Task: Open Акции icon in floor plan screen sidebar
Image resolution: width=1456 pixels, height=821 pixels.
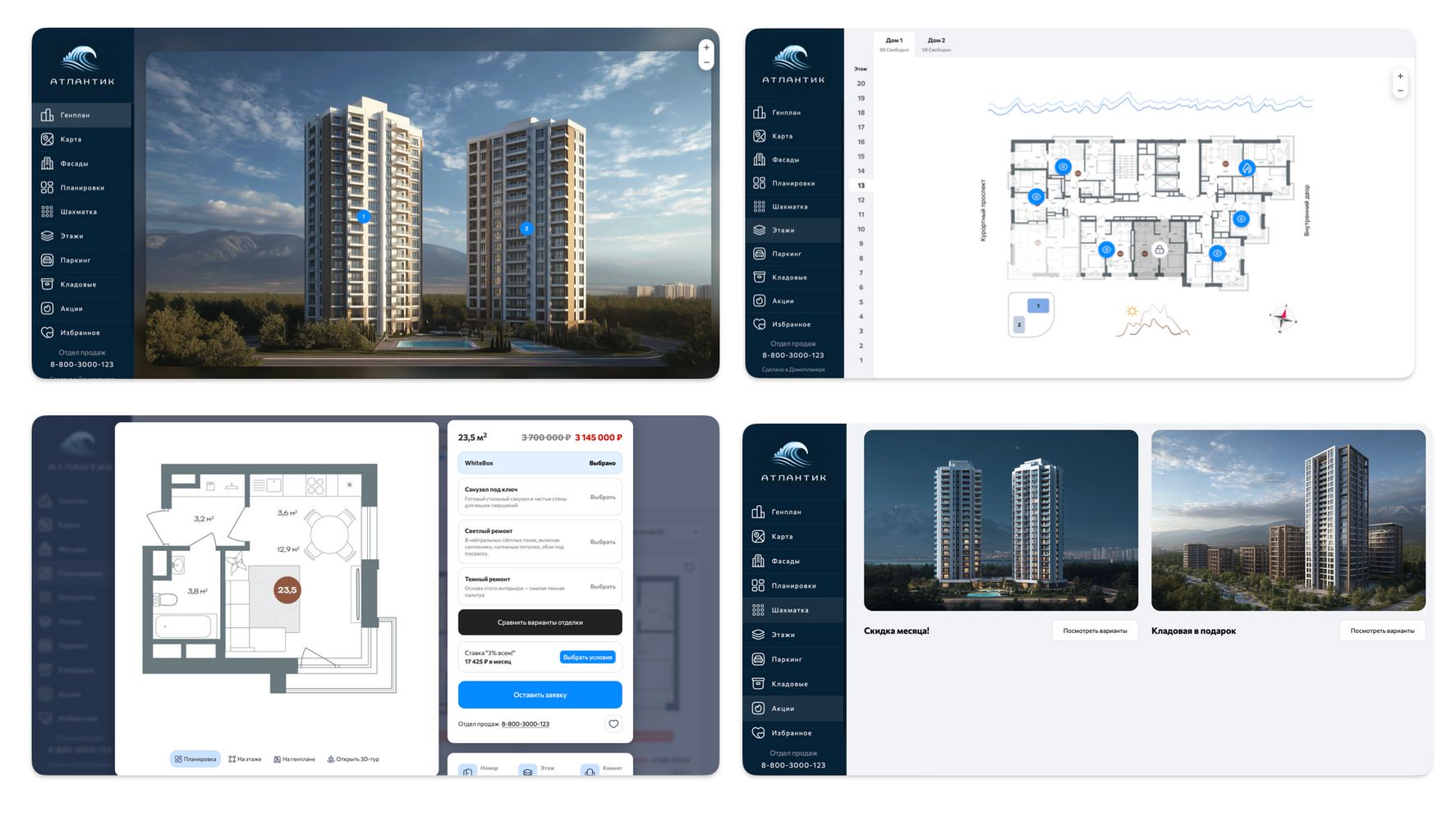Action: [760, 300]
